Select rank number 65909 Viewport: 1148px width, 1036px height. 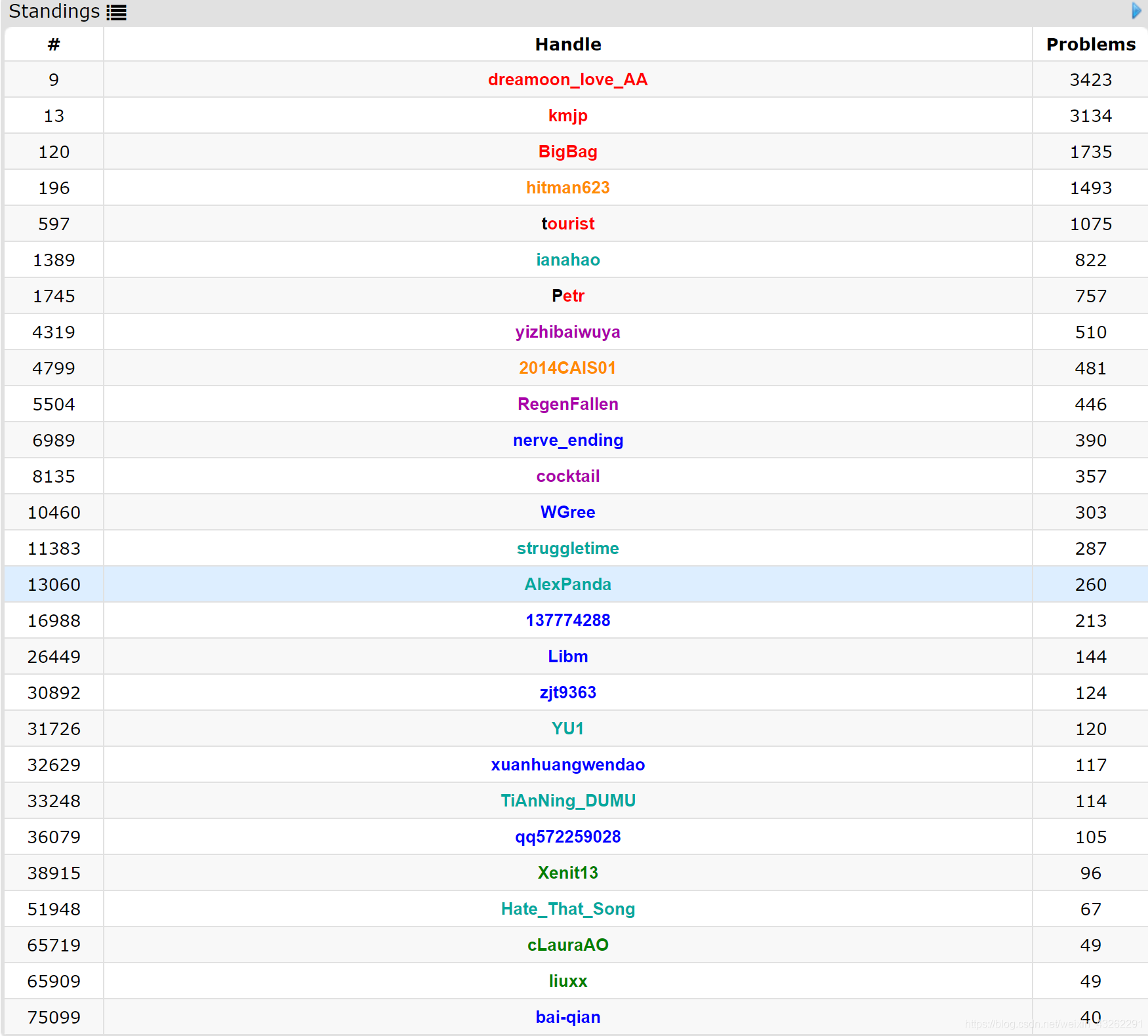pos(54,982)
